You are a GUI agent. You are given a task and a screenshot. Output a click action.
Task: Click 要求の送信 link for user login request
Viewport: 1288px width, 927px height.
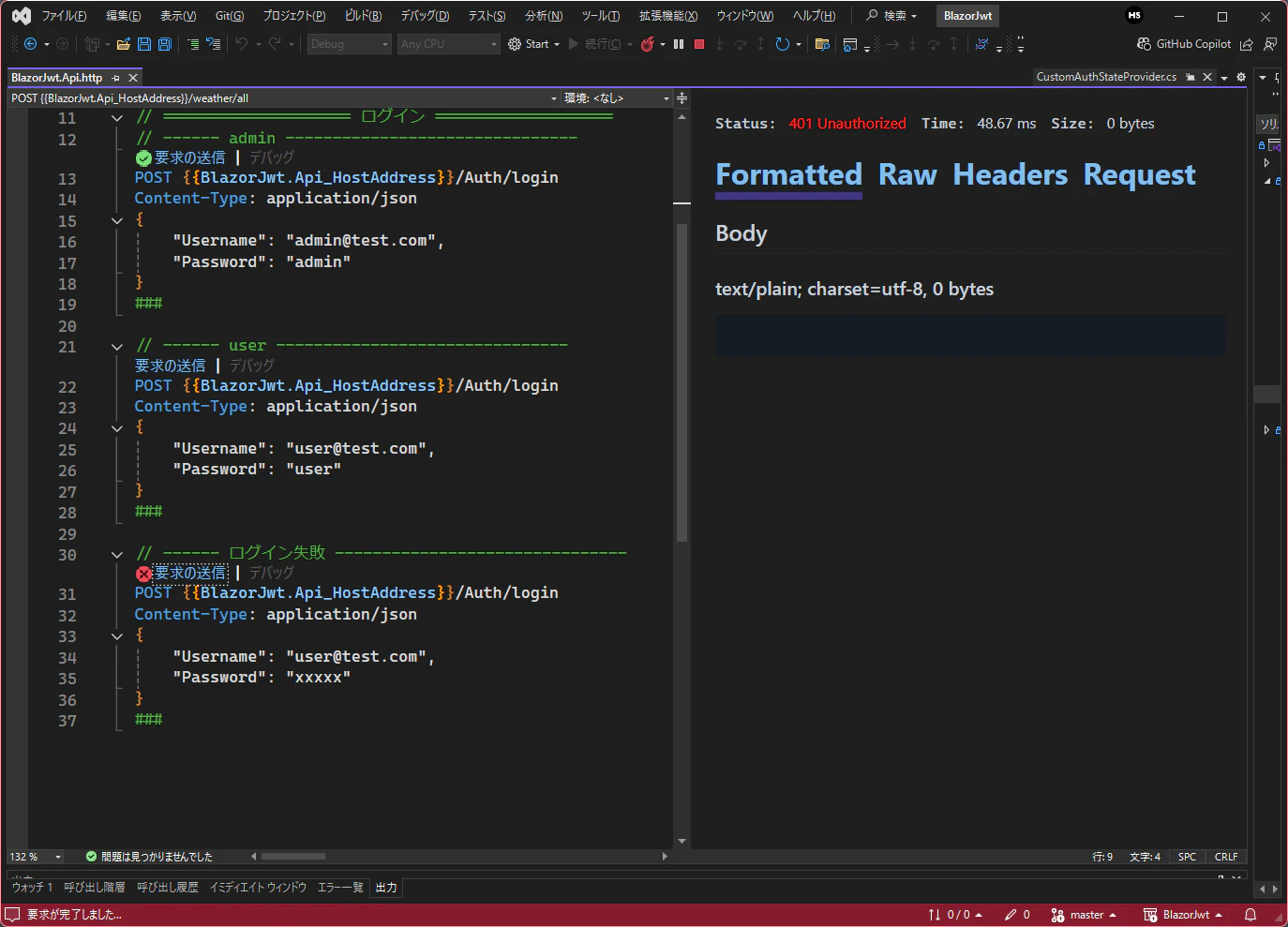coord(170,366)
